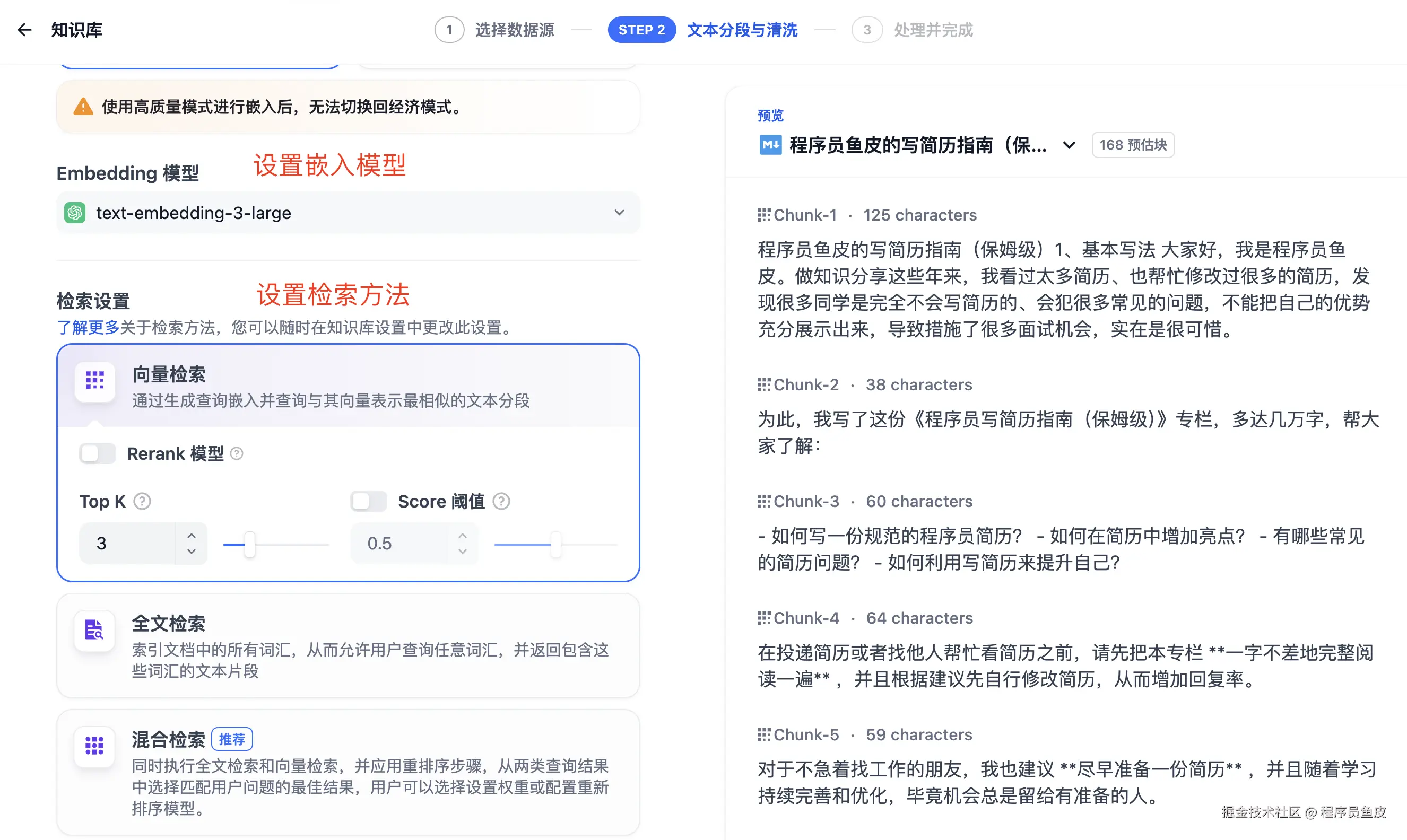Enable the Rerank 模型 toggle
The width and height of the screenshot is (1407, 840).
pyautogui.click(x=98, y=453)
